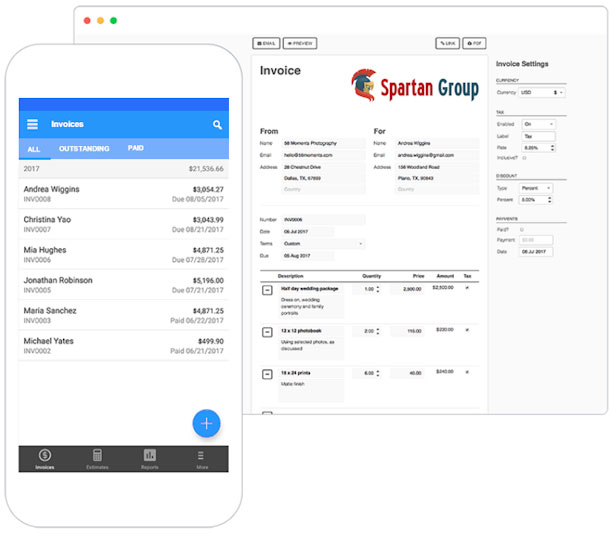The width and height of the screenshot is (612, 534).
Task: Toggle tax on the 12 x 12 photobook row
Action: point(467,330)
